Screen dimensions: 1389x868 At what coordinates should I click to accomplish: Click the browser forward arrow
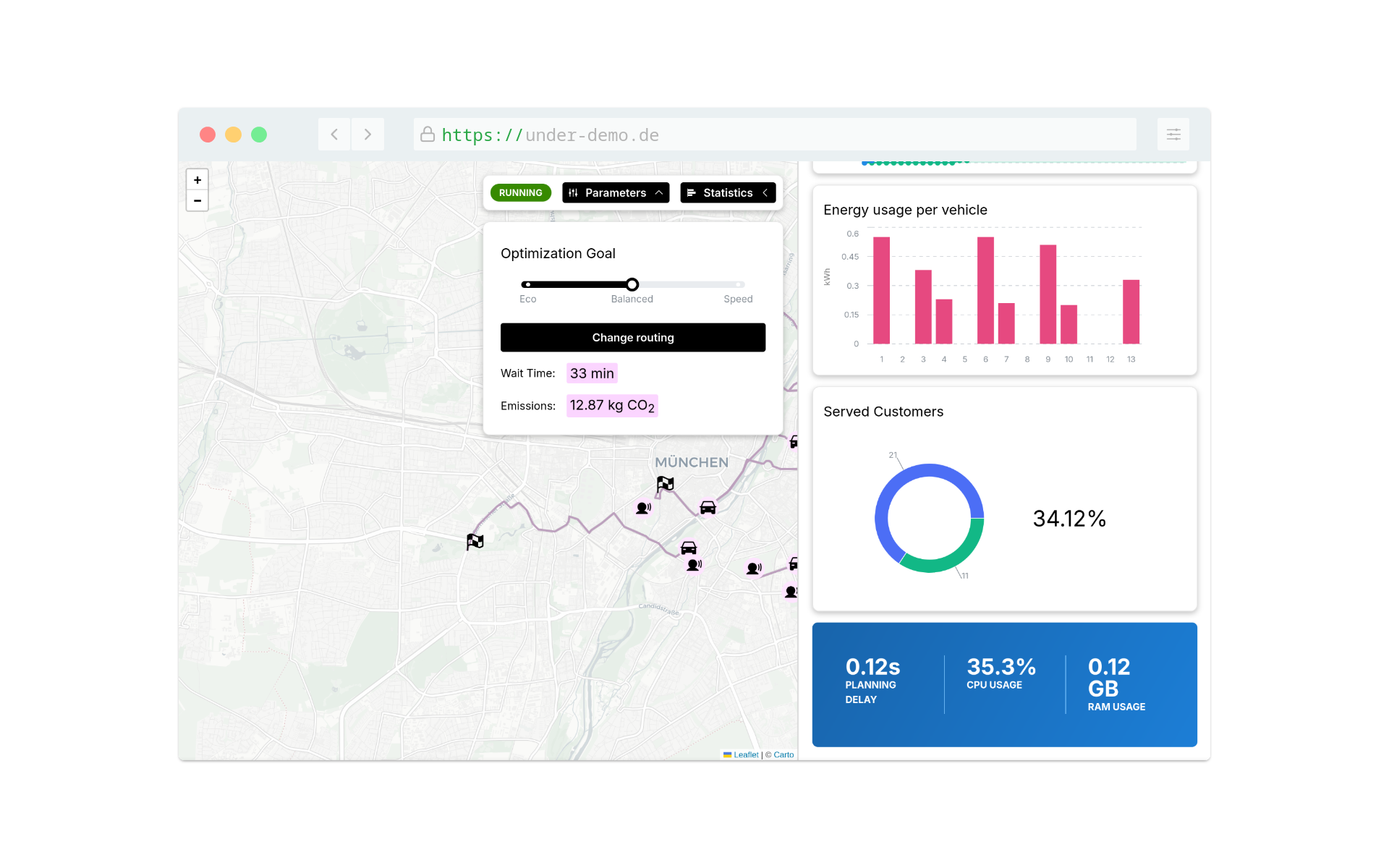tap(368, 135)
